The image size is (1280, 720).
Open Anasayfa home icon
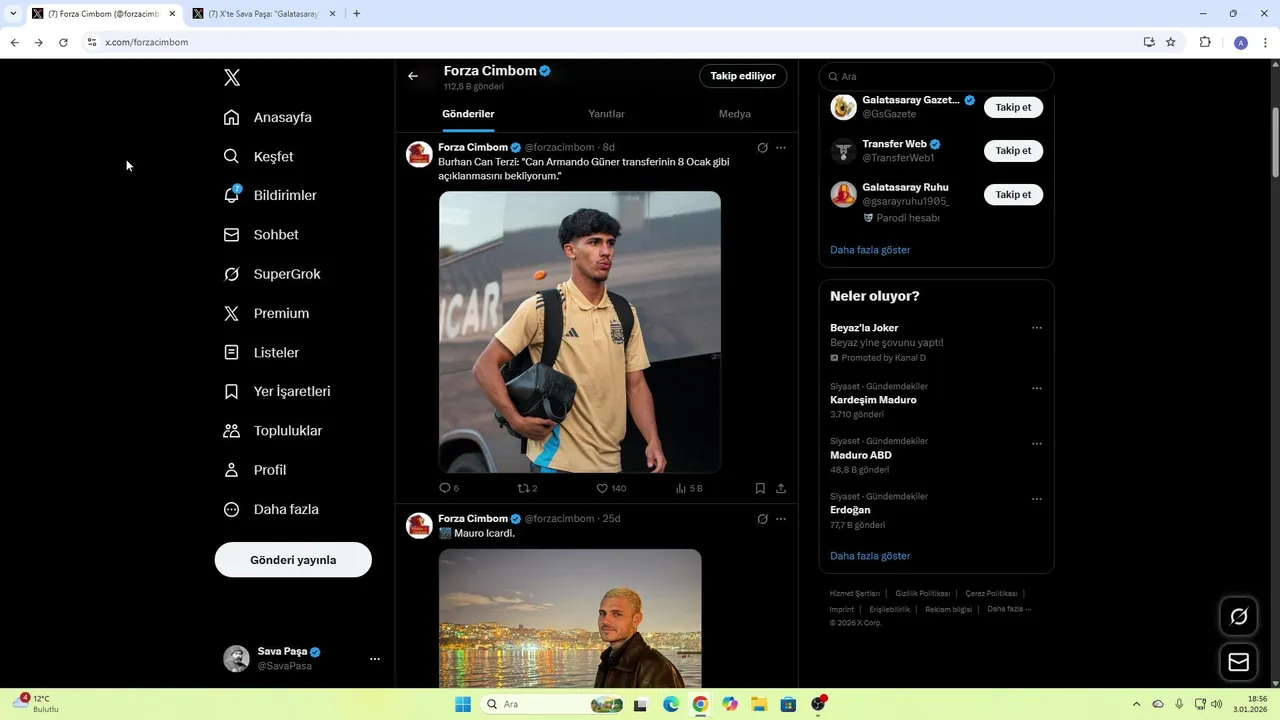pos(231,117)
